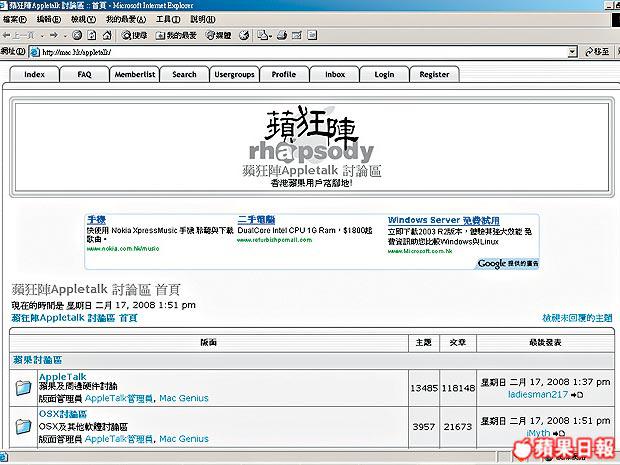Viewport: 620px width, 465px height.
Task: Open the 檢視 View menu
Action: click(x=83, y=19)
